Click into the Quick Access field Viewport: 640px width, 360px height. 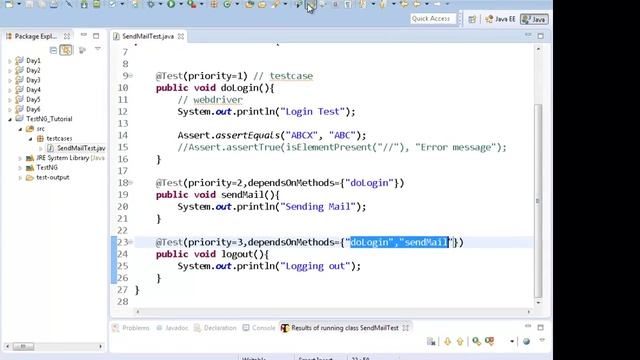click(433, 18)
